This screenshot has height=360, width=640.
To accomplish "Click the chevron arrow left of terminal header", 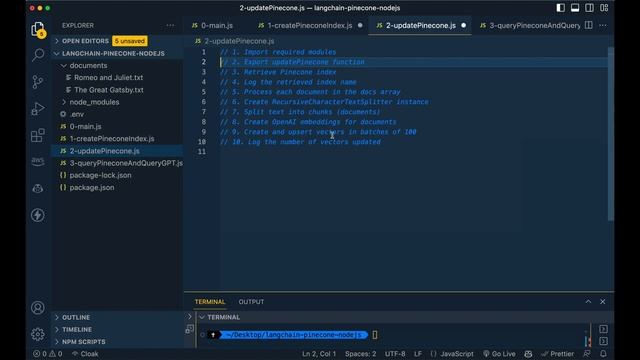I will [x=190, y=317].
